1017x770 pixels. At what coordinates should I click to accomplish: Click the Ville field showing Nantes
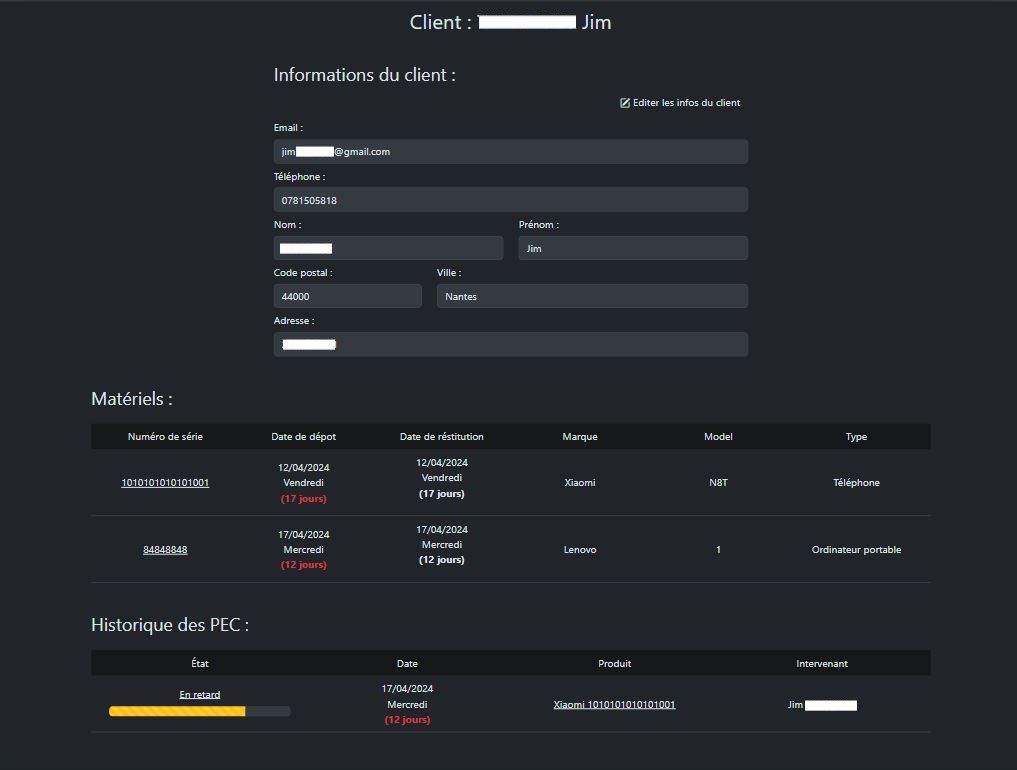coord(591,296)
